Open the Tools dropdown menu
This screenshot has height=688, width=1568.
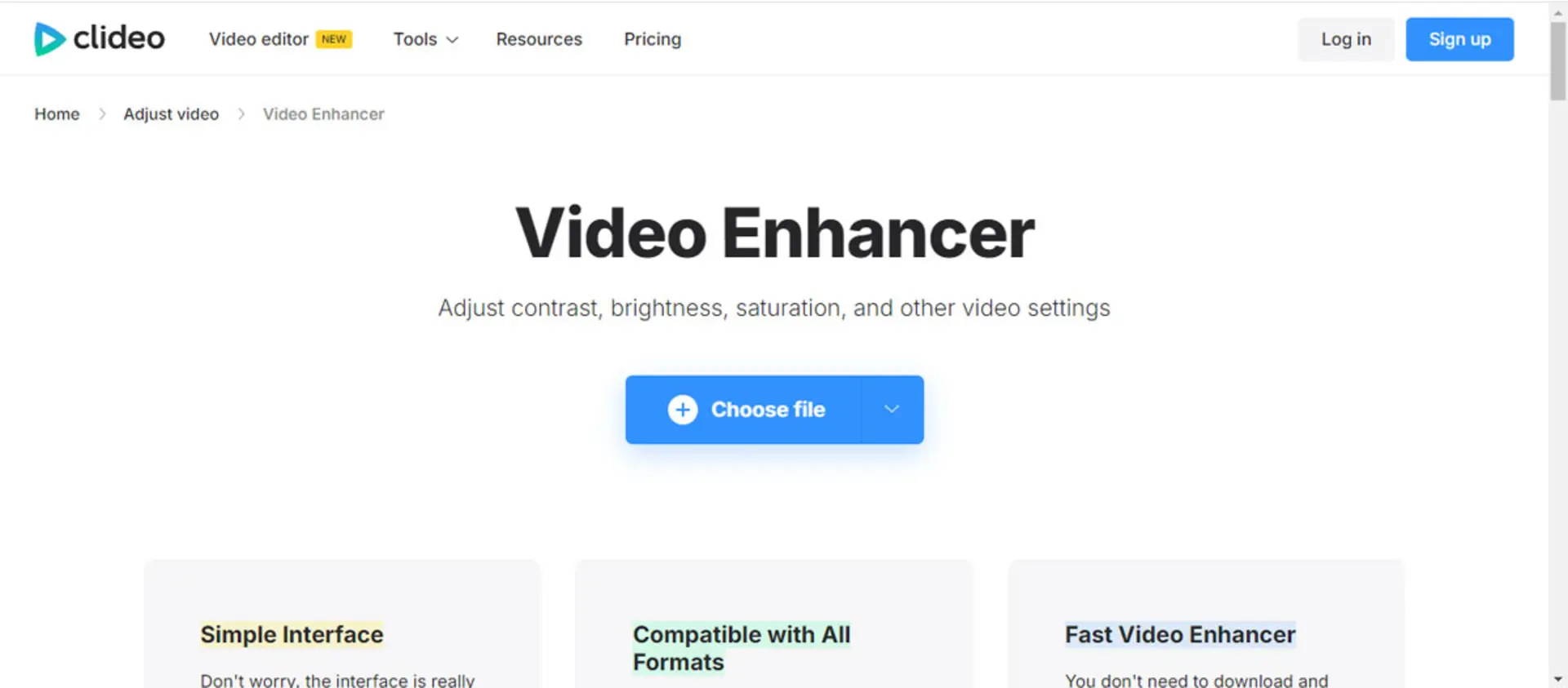[425, 39]
